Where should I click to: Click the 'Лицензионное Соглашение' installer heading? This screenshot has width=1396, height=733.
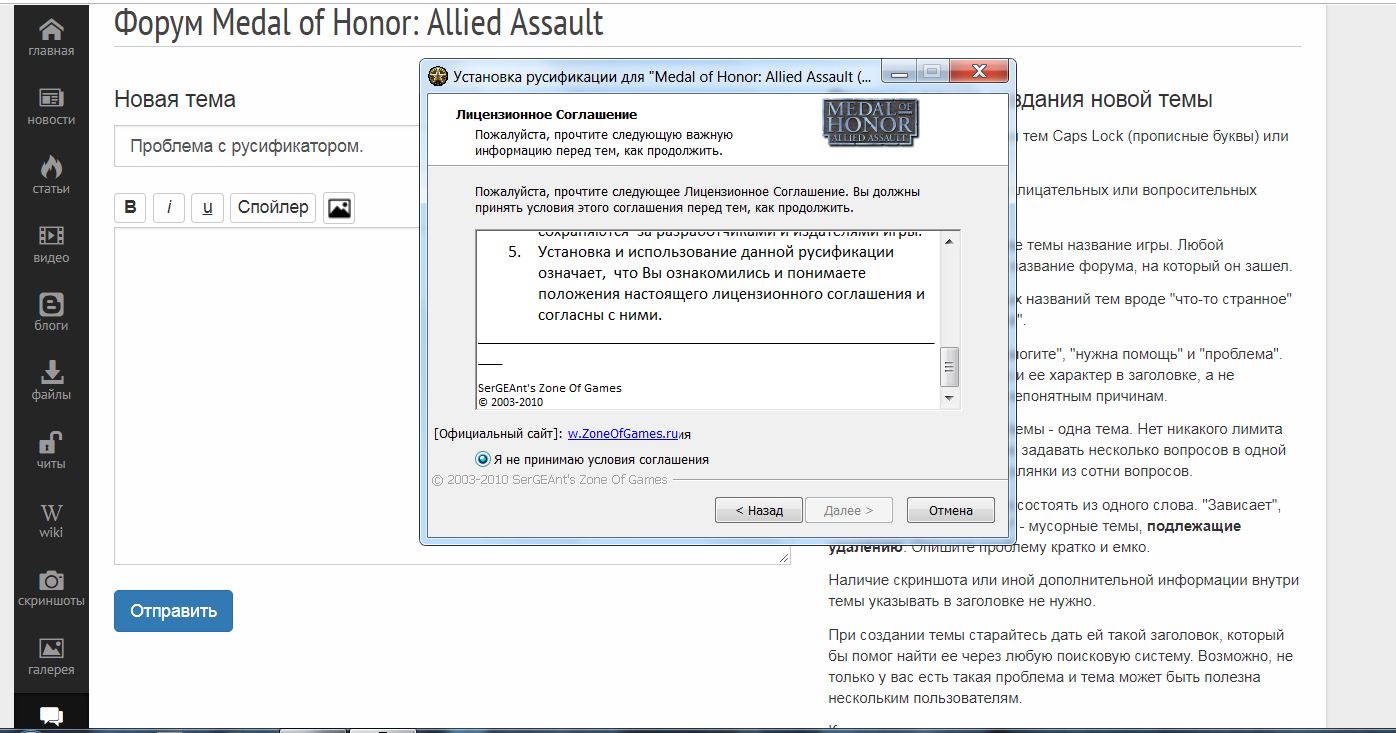(546, 115)
